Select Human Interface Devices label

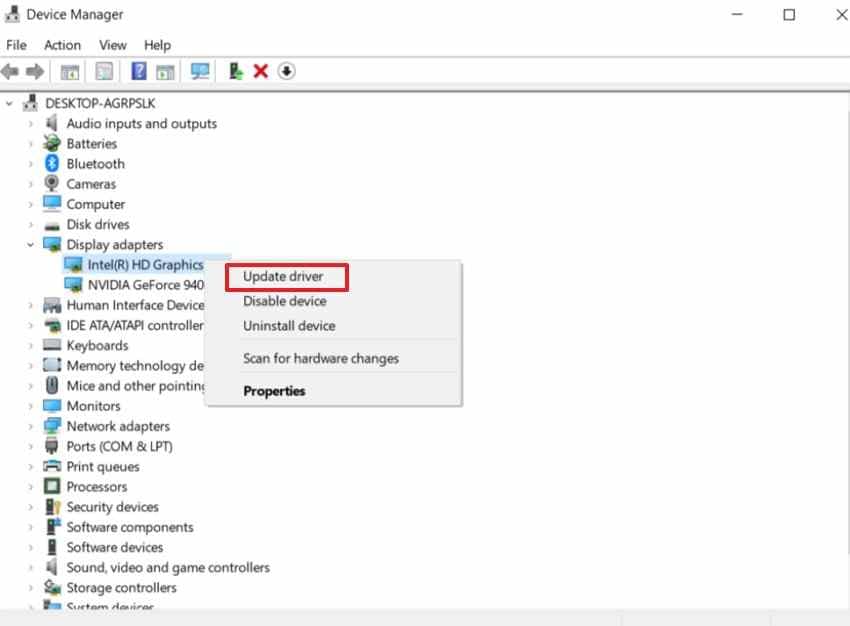136,305
